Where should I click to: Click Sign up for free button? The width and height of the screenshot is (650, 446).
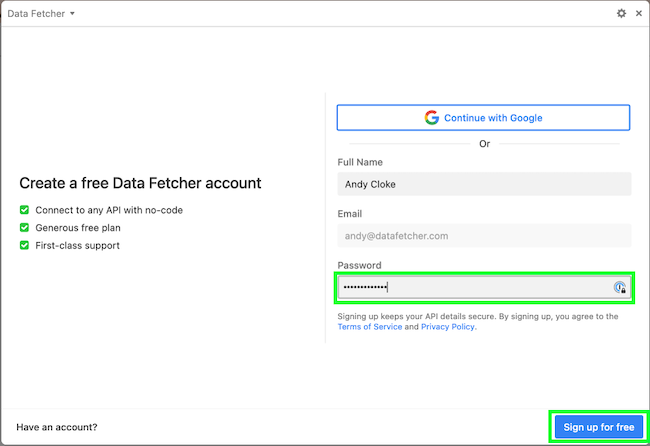(x=599, y=427)
